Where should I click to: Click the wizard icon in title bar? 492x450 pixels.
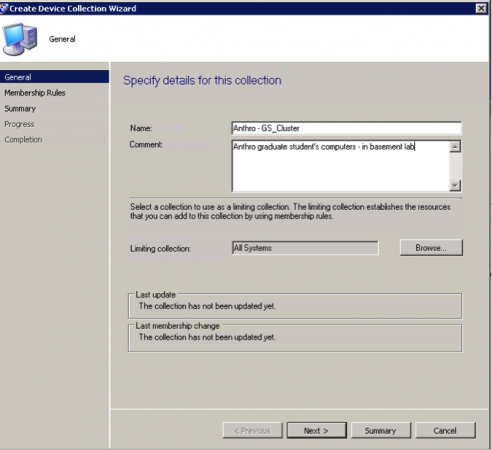coord(4,8)
